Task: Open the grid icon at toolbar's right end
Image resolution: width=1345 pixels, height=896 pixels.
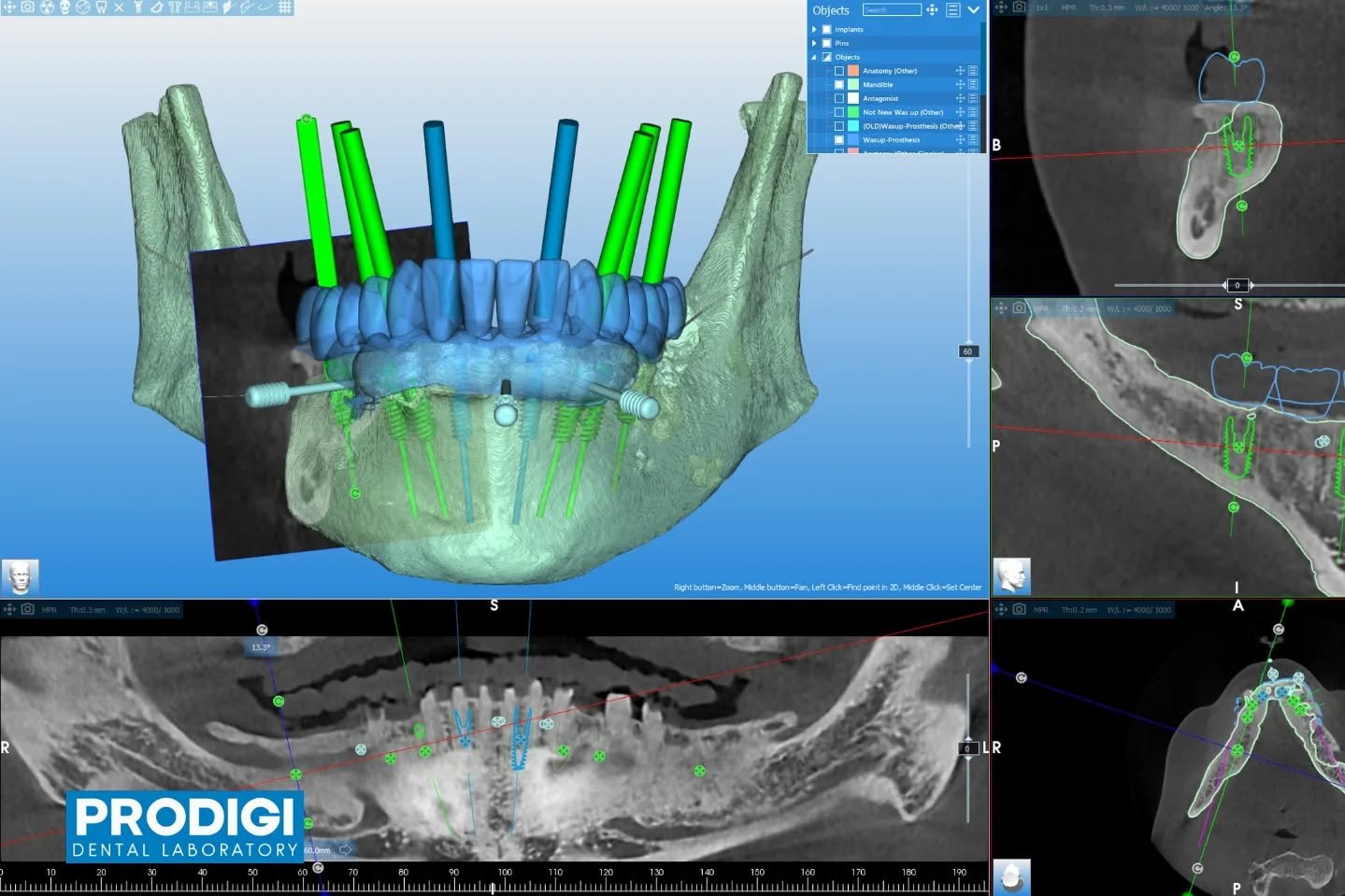Action: click(x=285, y=7)
